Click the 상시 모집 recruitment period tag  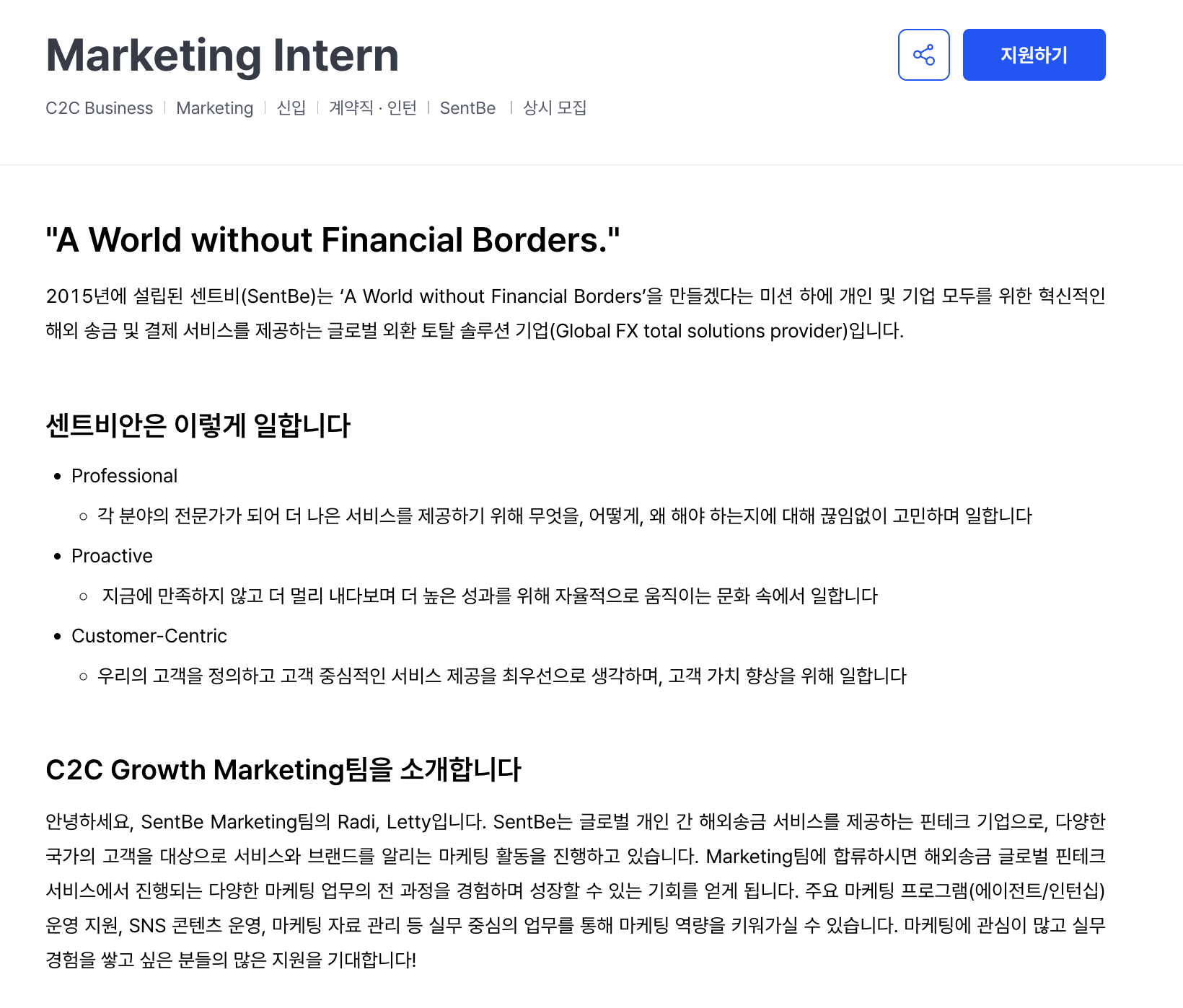pyautogui.click(x=554, y=108)
